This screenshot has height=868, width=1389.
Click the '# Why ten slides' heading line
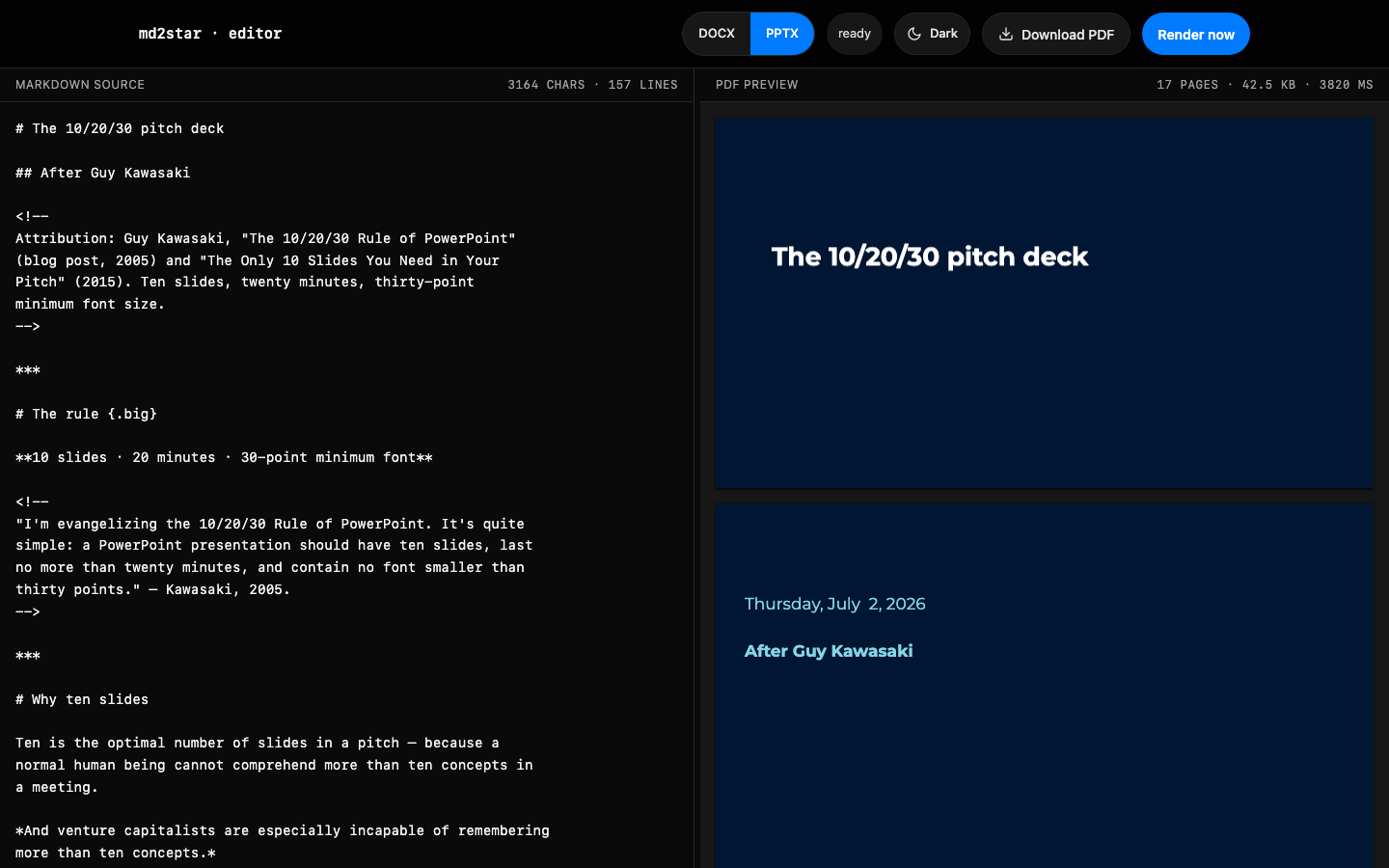(82, 699)
